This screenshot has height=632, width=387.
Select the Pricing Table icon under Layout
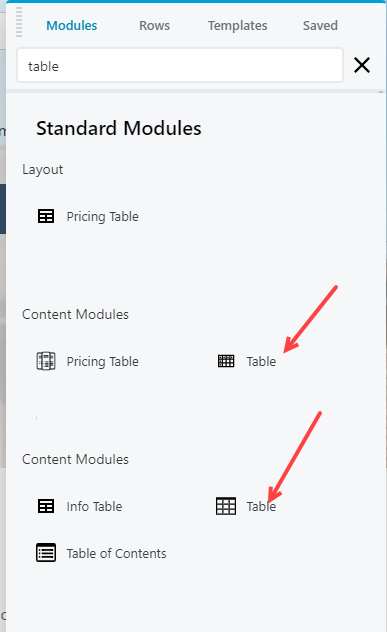(x=46, y=216)
